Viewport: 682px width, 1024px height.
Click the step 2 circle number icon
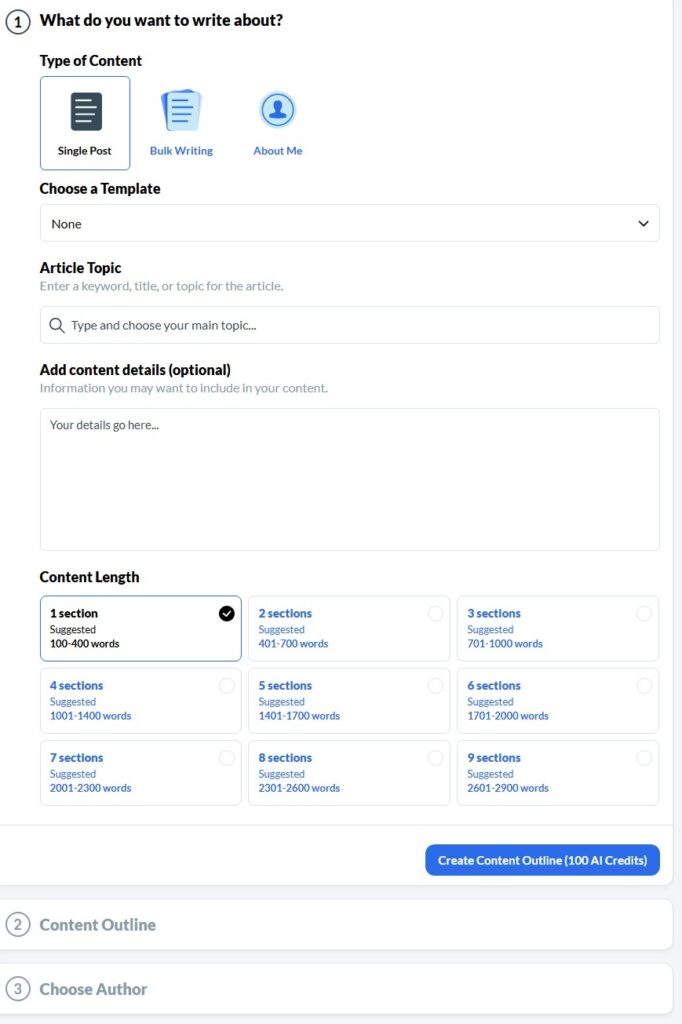point(18,925)
